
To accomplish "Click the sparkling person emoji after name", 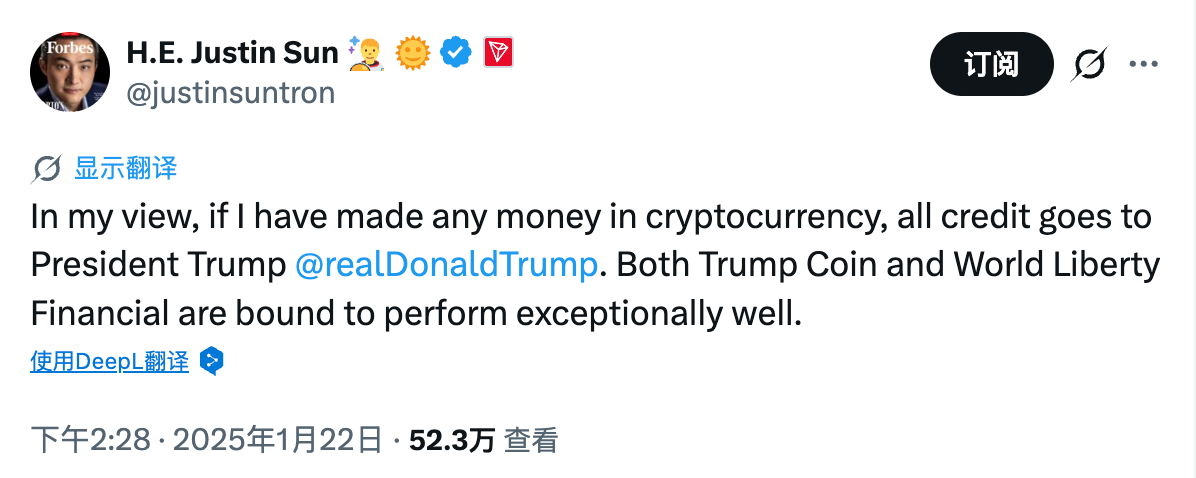I will 367,52.
